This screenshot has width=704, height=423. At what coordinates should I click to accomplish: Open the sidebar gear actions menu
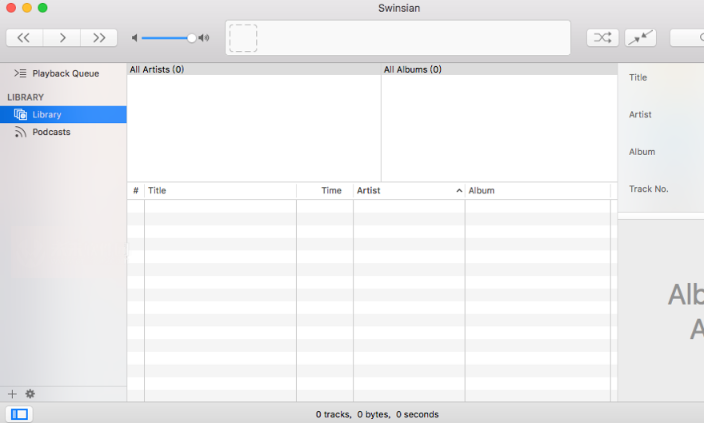point(30,394)
